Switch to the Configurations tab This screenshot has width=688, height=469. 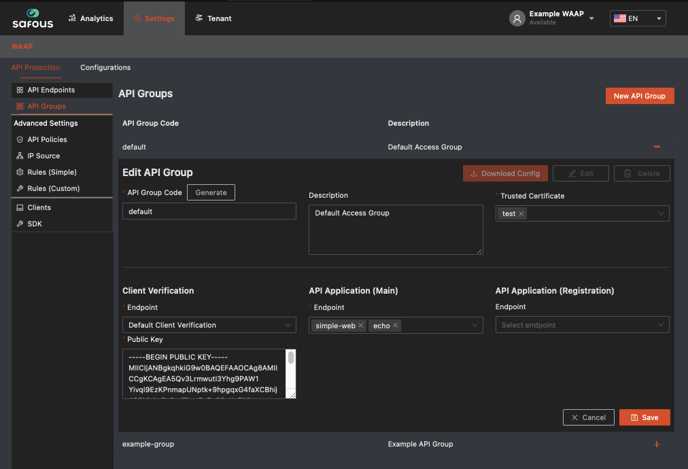(105, 68)
